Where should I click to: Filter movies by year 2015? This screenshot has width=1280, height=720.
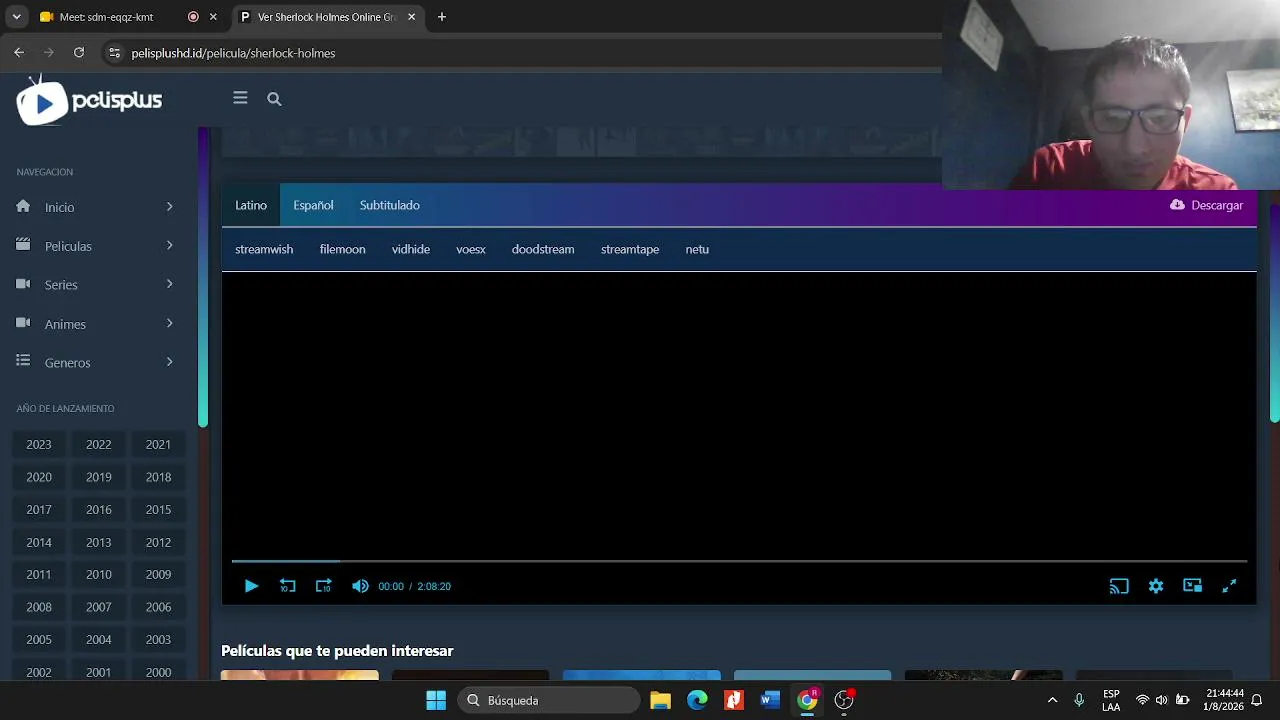158,509
